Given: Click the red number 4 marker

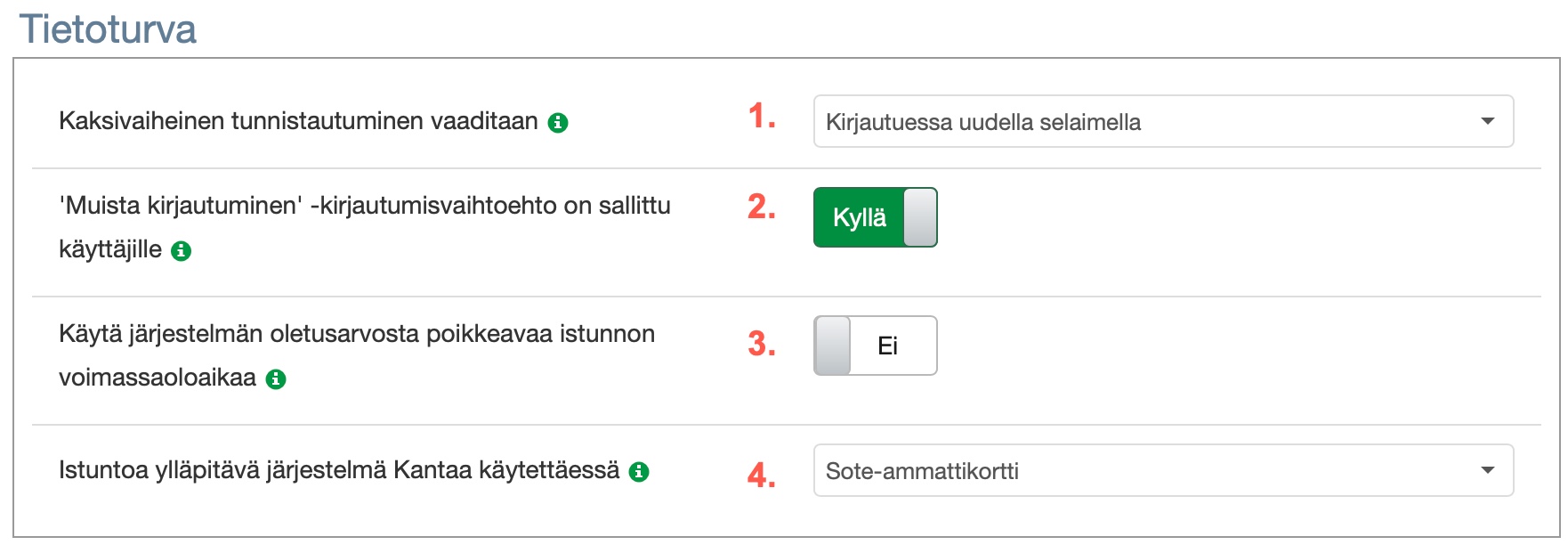Looking at the screenshot, I should [x=761, y=475].
